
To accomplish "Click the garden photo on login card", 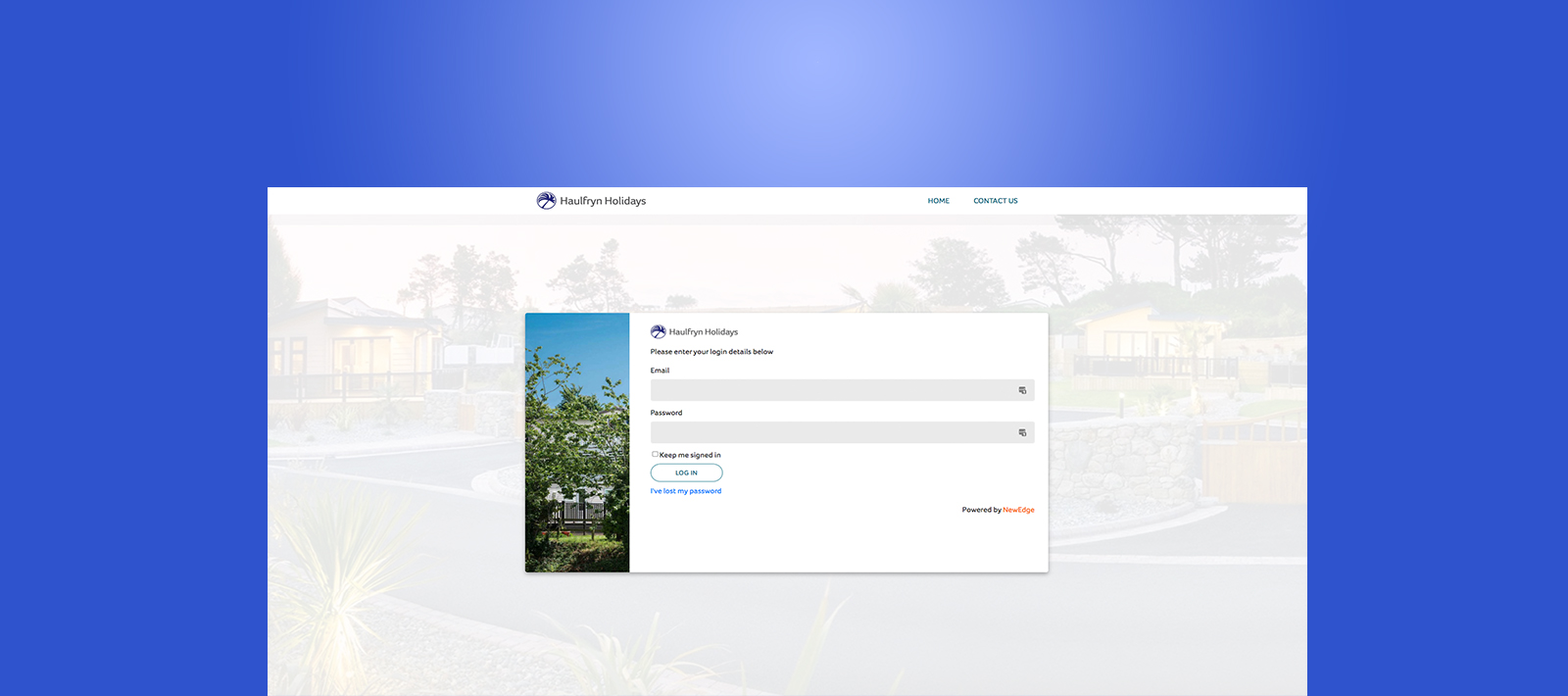I will coord(577,442).
